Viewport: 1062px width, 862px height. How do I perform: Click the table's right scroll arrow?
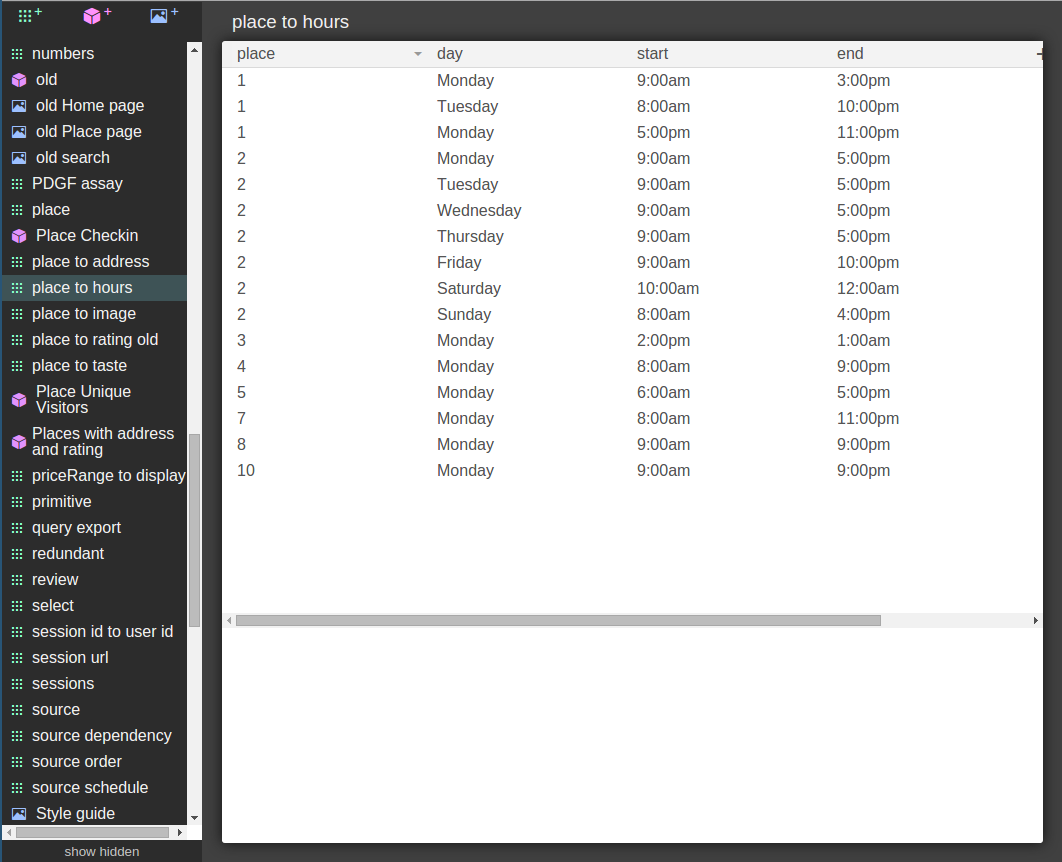[1035, 621]
